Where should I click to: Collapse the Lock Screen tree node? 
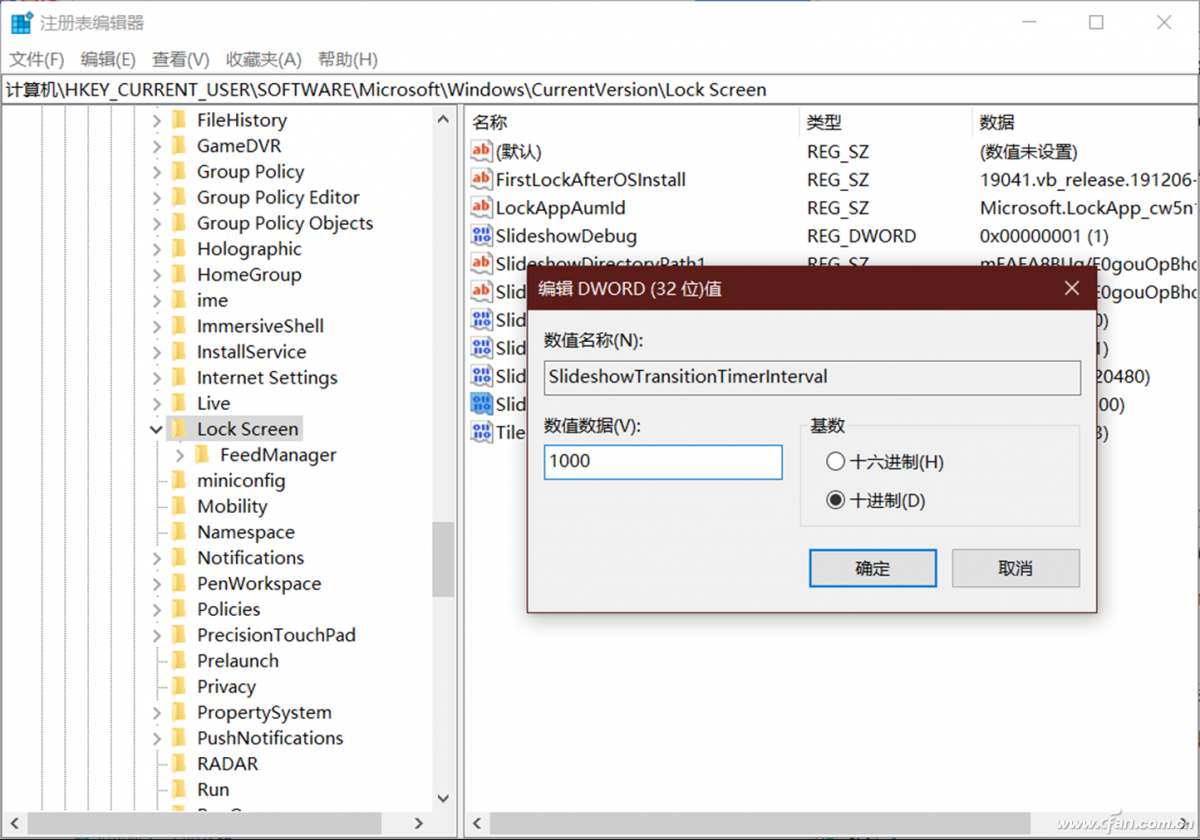click(156, 430)
